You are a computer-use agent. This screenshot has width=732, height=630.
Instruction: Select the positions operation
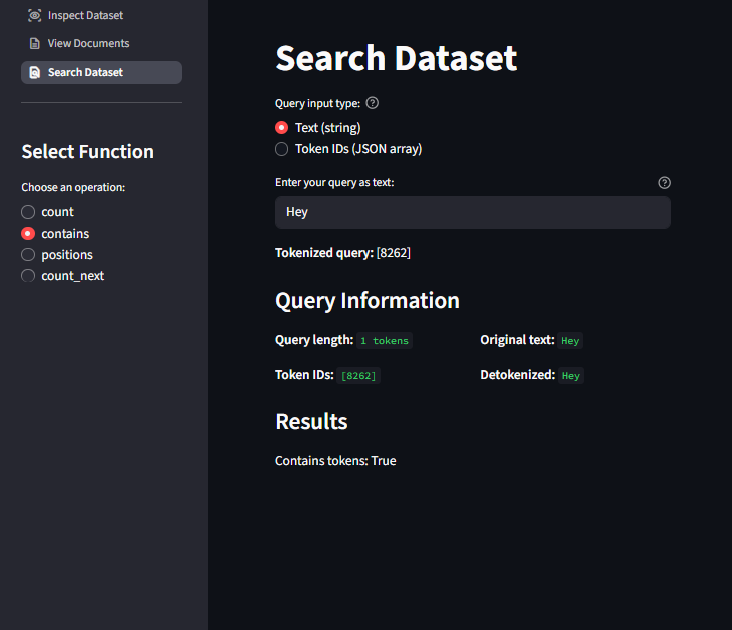click(x=29, y=255)
